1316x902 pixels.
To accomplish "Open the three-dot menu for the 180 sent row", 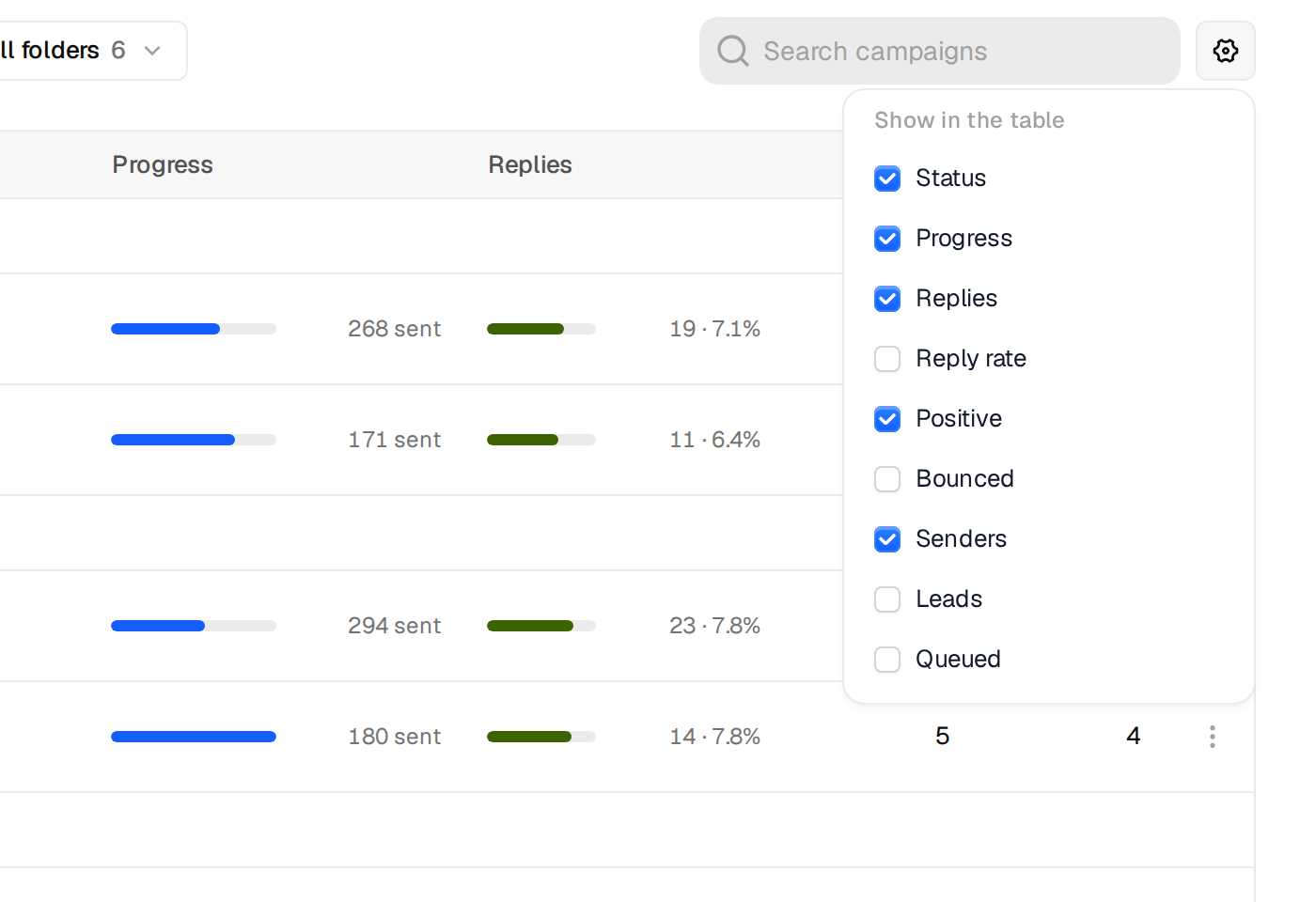I will coord(1213,737).
